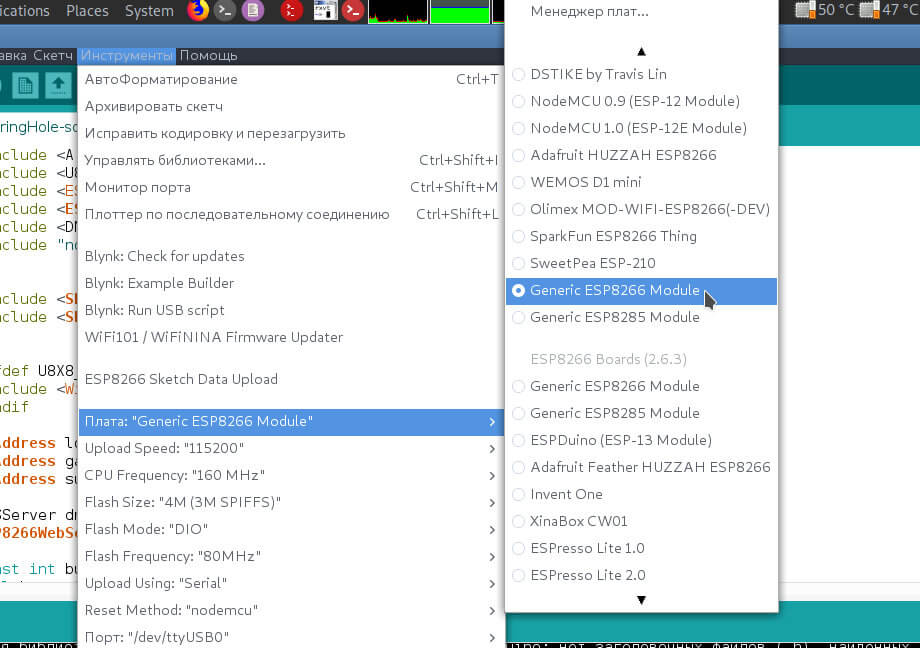Image resolution: width=920 pixels, height=648 pixels.
Task: Click the purple text editor icon in the panel
Action: pos(251,12)
